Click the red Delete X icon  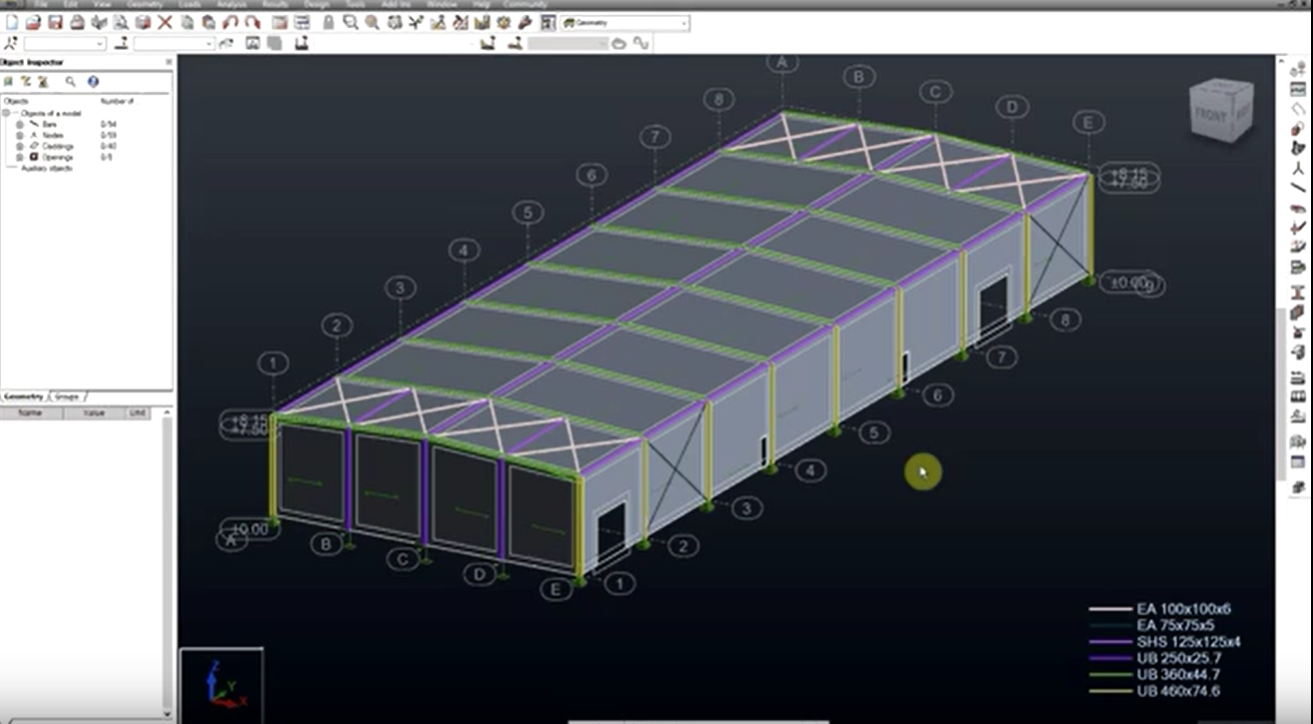pos(166,22)
